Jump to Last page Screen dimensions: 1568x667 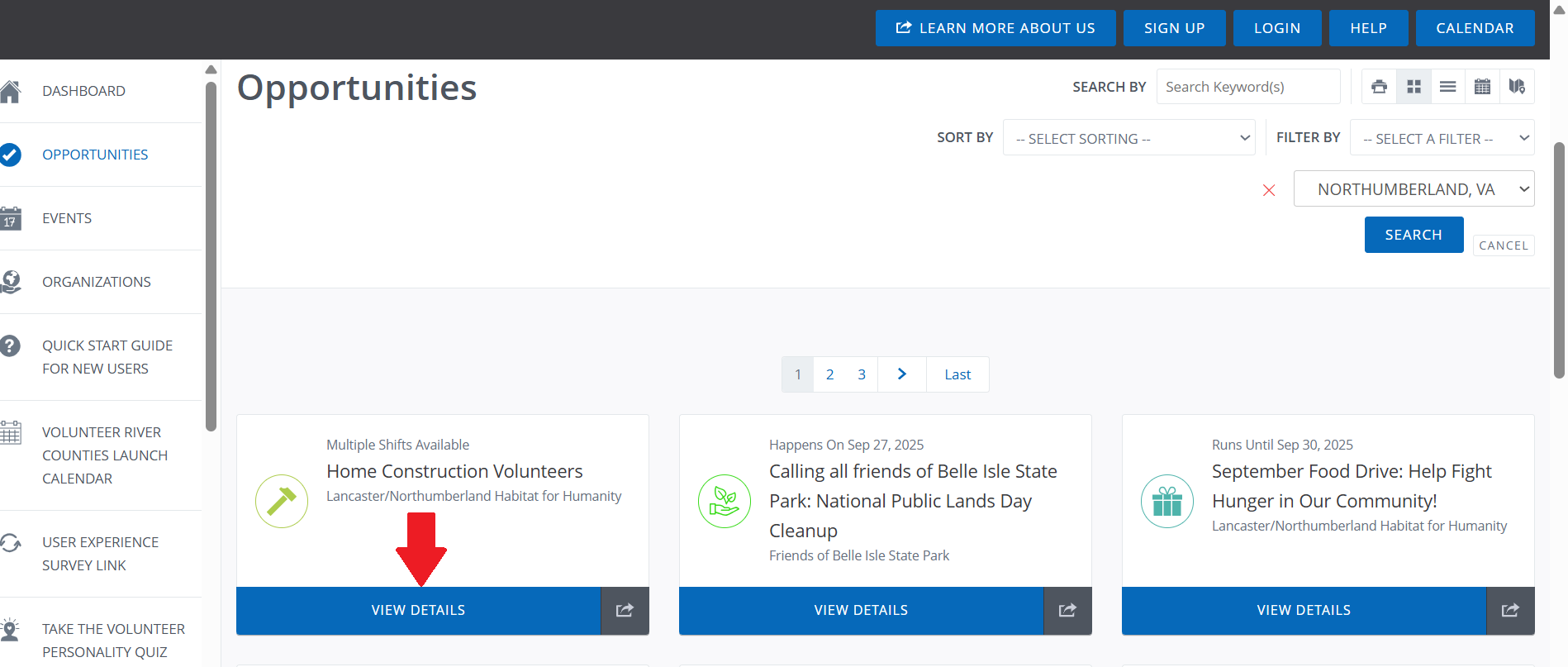click(957, 374)
